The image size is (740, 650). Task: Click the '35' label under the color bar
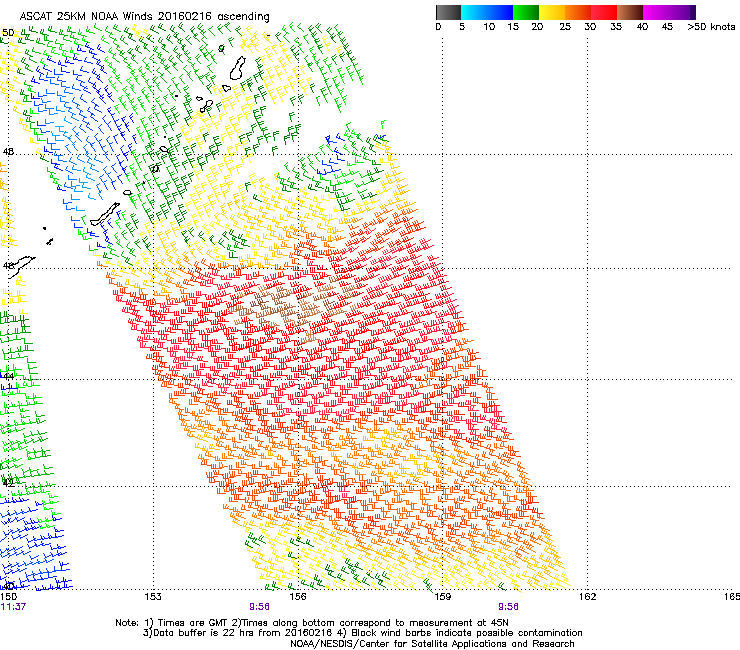coord(616,27)
